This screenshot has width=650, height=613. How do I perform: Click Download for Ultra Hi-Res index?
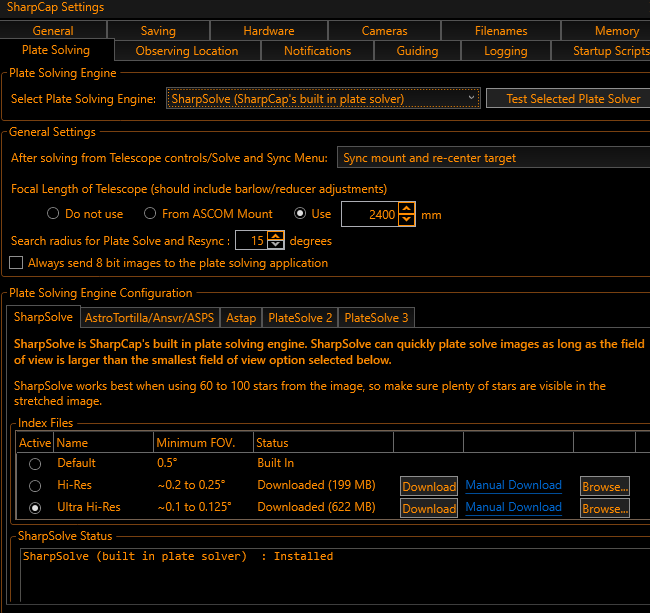pos(429,508)
